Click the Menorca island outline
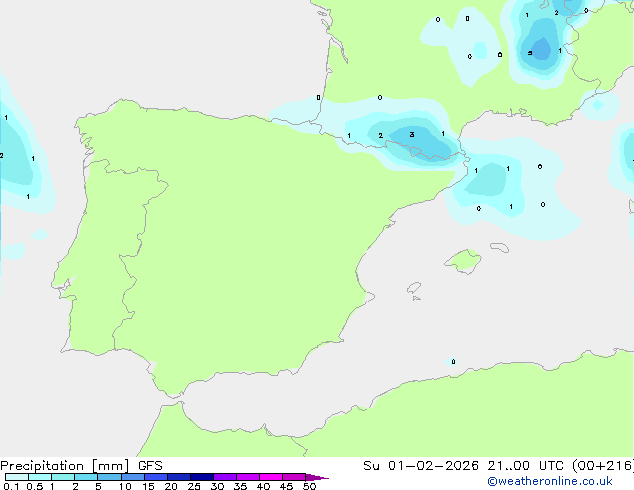634x490 pixels. [500, 247]
